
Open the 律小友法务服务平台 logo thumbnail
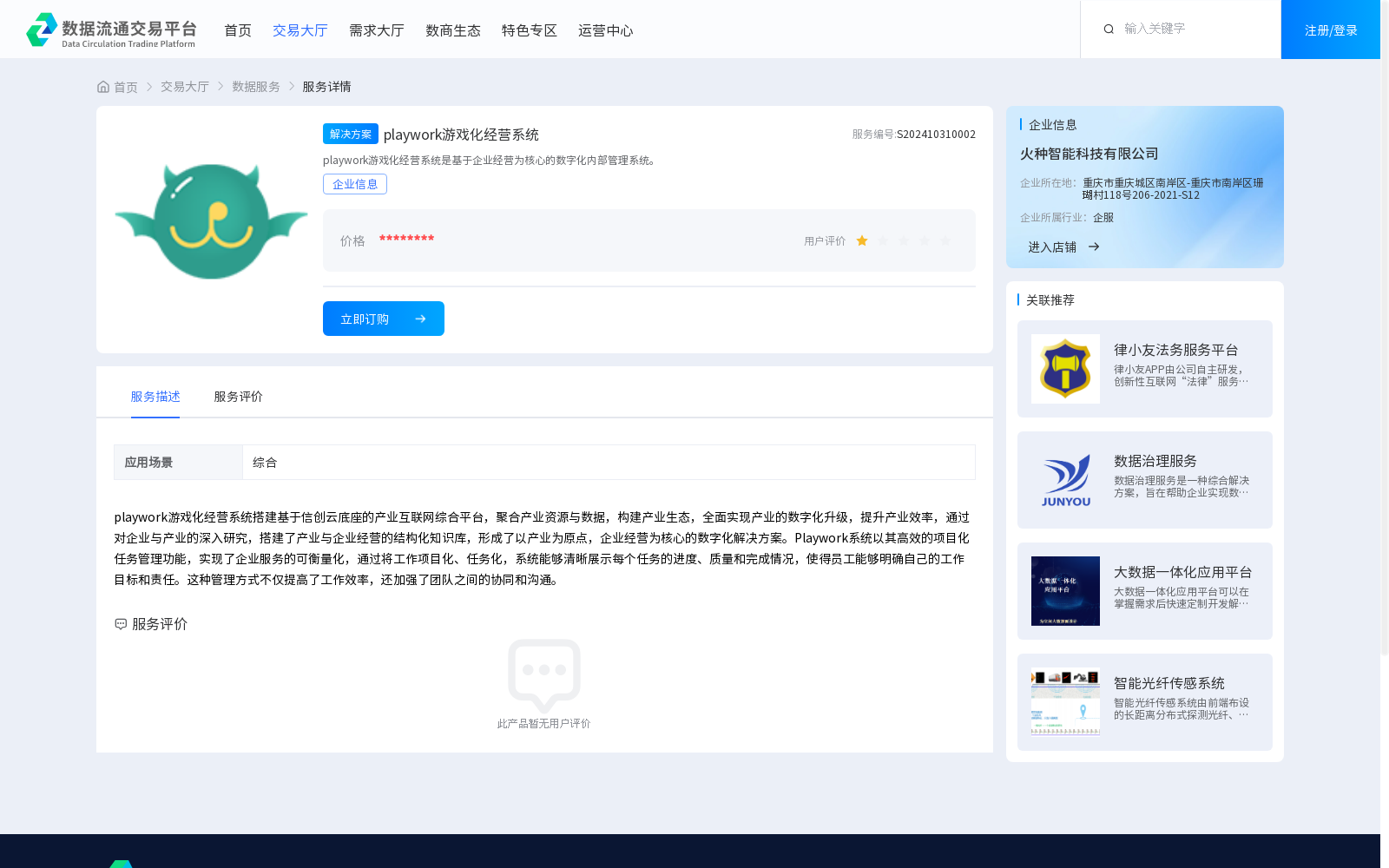click(1065, 369)
